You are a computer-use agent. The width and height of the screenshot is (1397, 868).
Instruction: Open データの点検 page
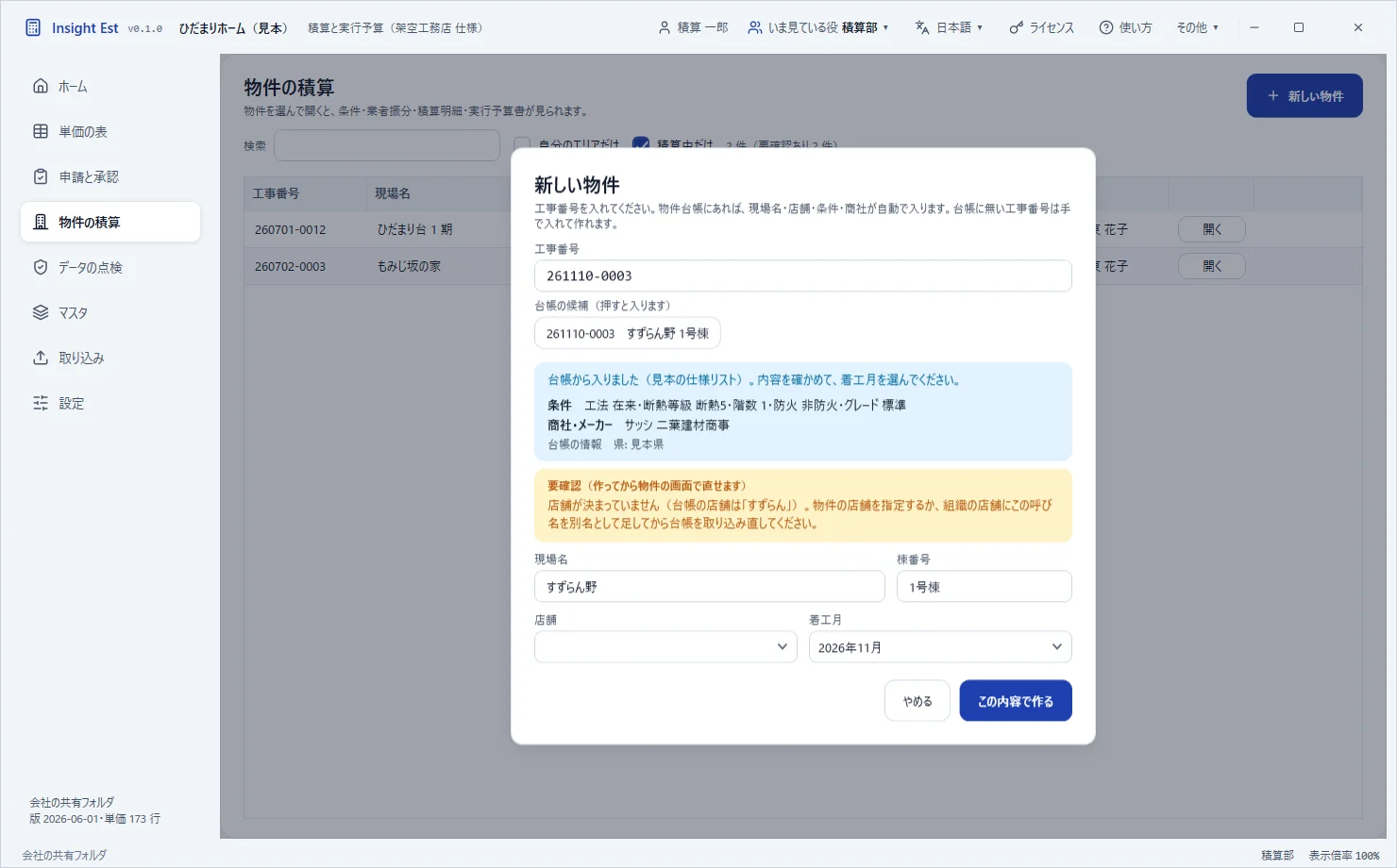click(x=110, y=267)
